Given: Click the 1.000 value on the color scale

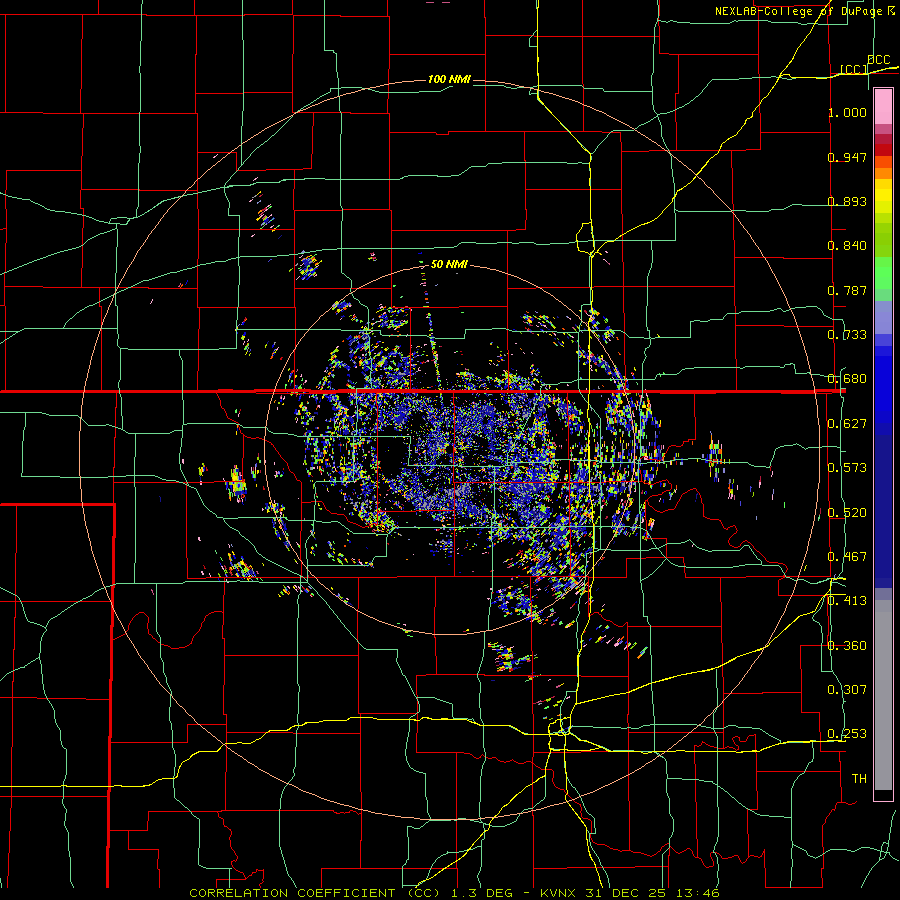Looking at the screenshot, I should (x=847, y=112).
